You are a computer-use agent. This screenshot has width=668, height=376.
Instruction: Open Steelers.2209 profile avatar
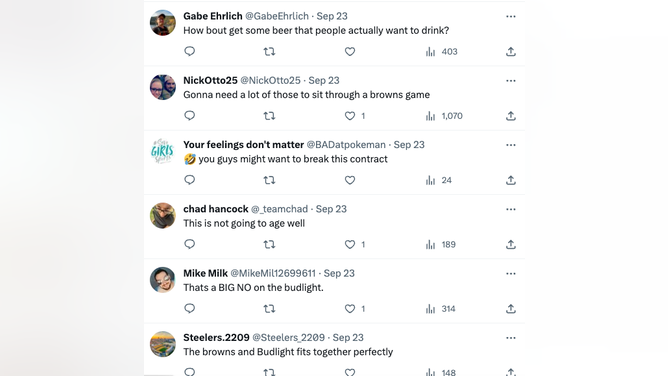163,344
